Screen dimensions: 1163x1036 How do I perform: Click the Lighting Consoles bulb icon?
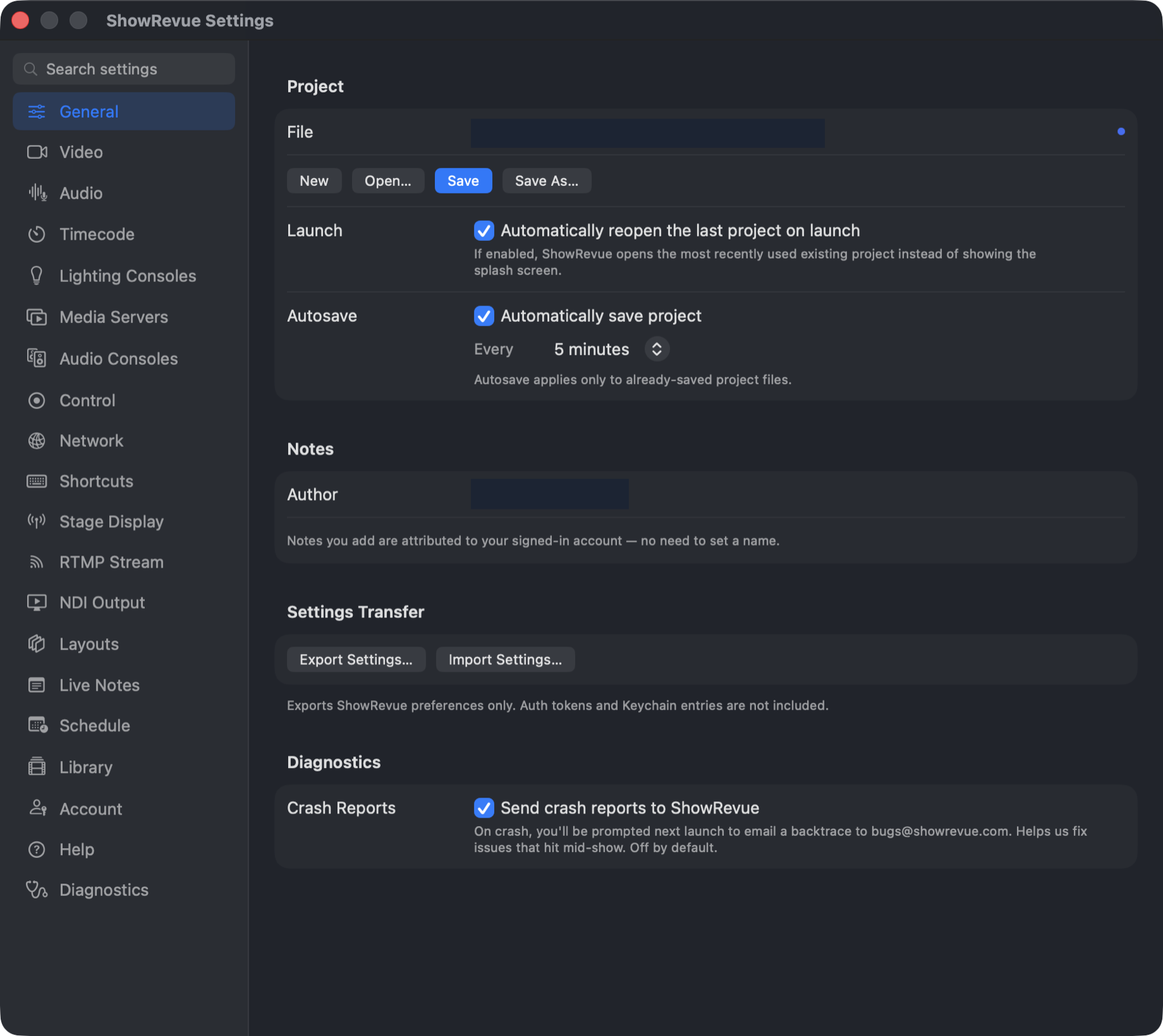(x=37, y=276)
